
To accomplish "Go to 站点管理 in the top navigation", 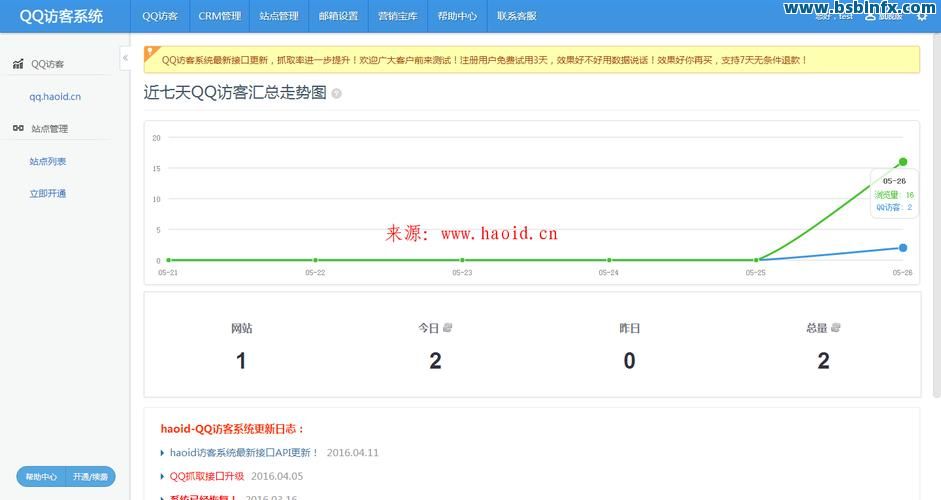I will pyautogui.click(x=279, y=16).
